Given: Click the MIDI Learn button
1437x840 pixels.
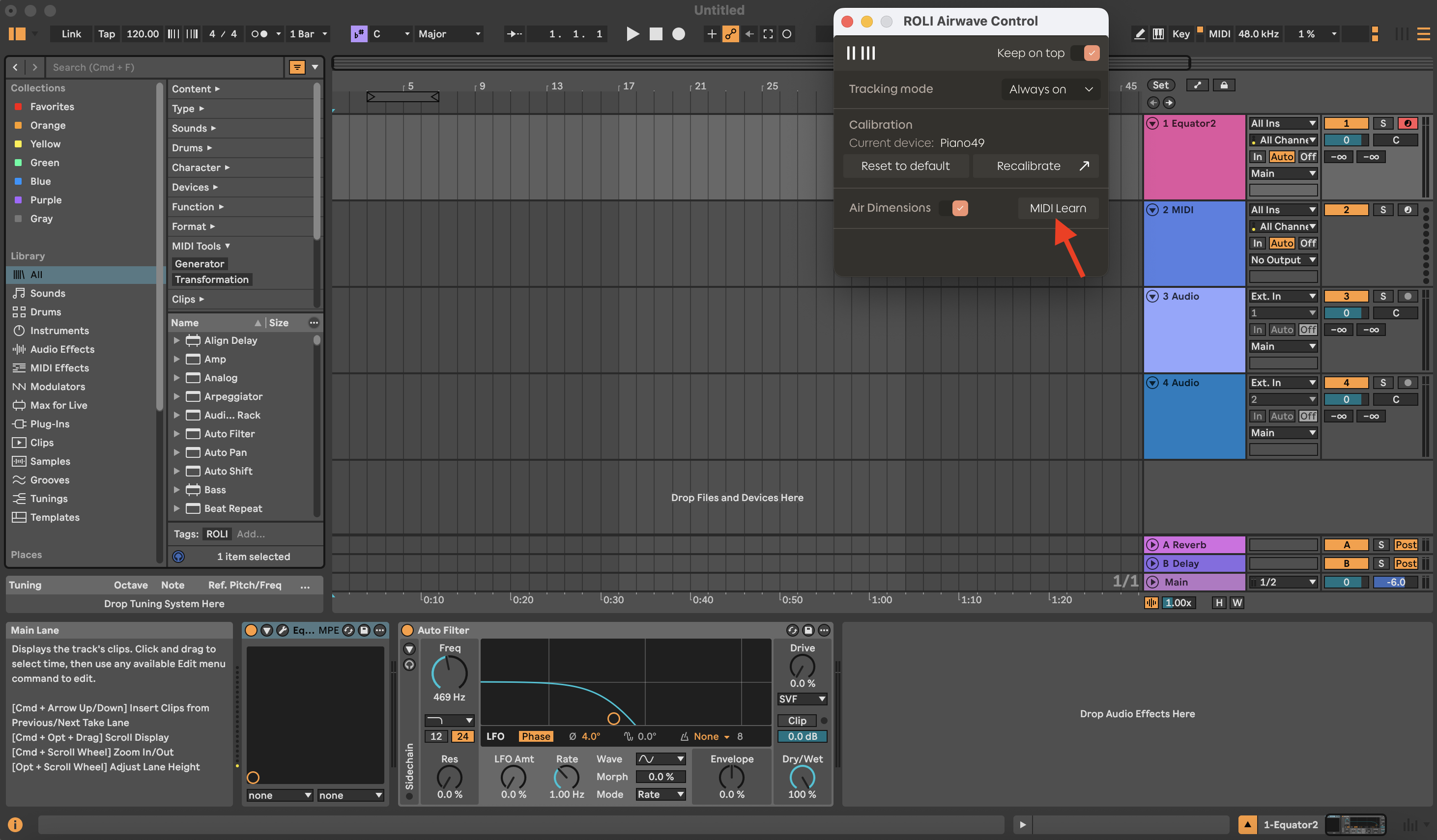Looking at the screenshot, I should [x=1057, y=208].
